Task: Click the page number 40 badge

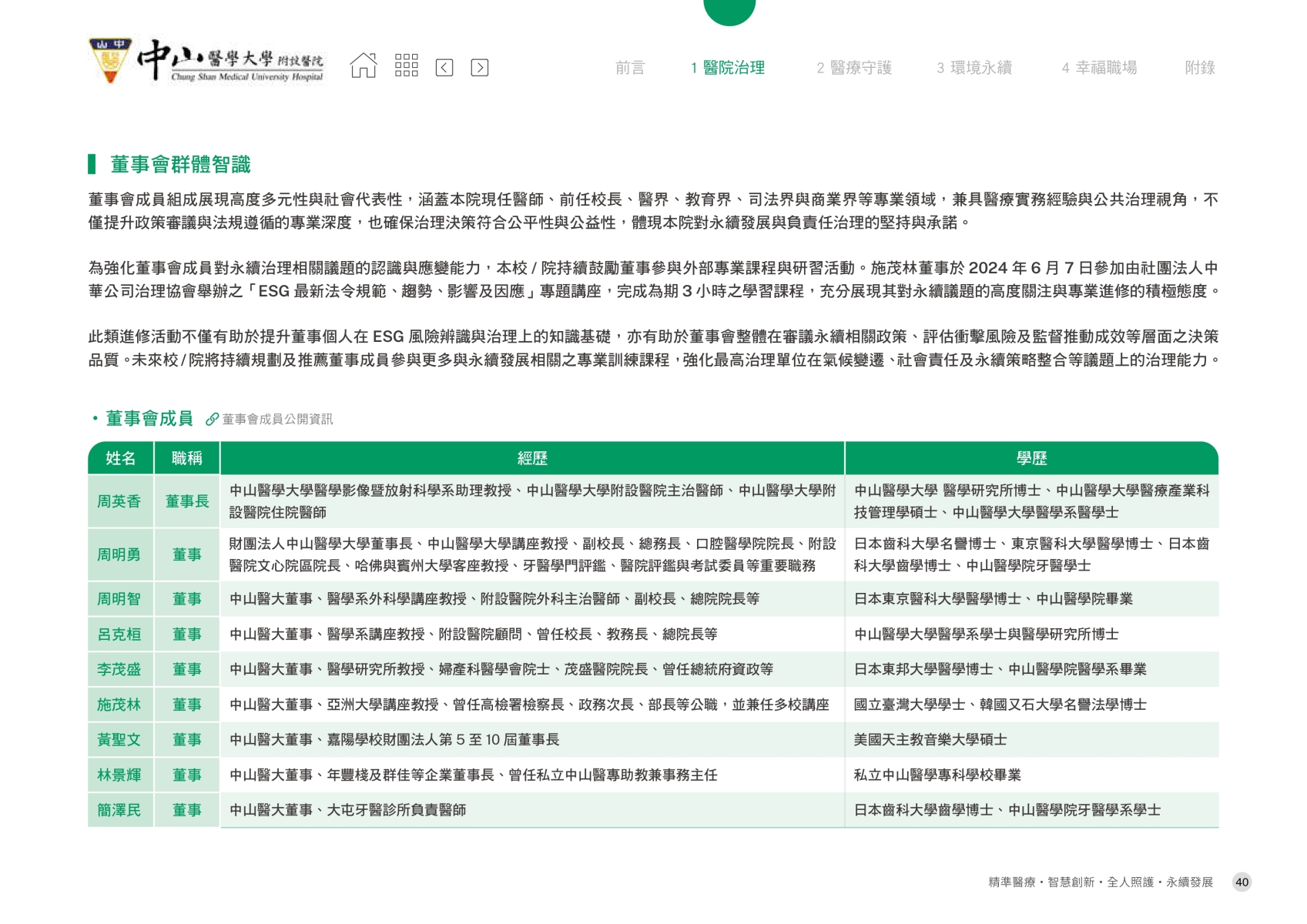Action: [x=1242, y=882]
